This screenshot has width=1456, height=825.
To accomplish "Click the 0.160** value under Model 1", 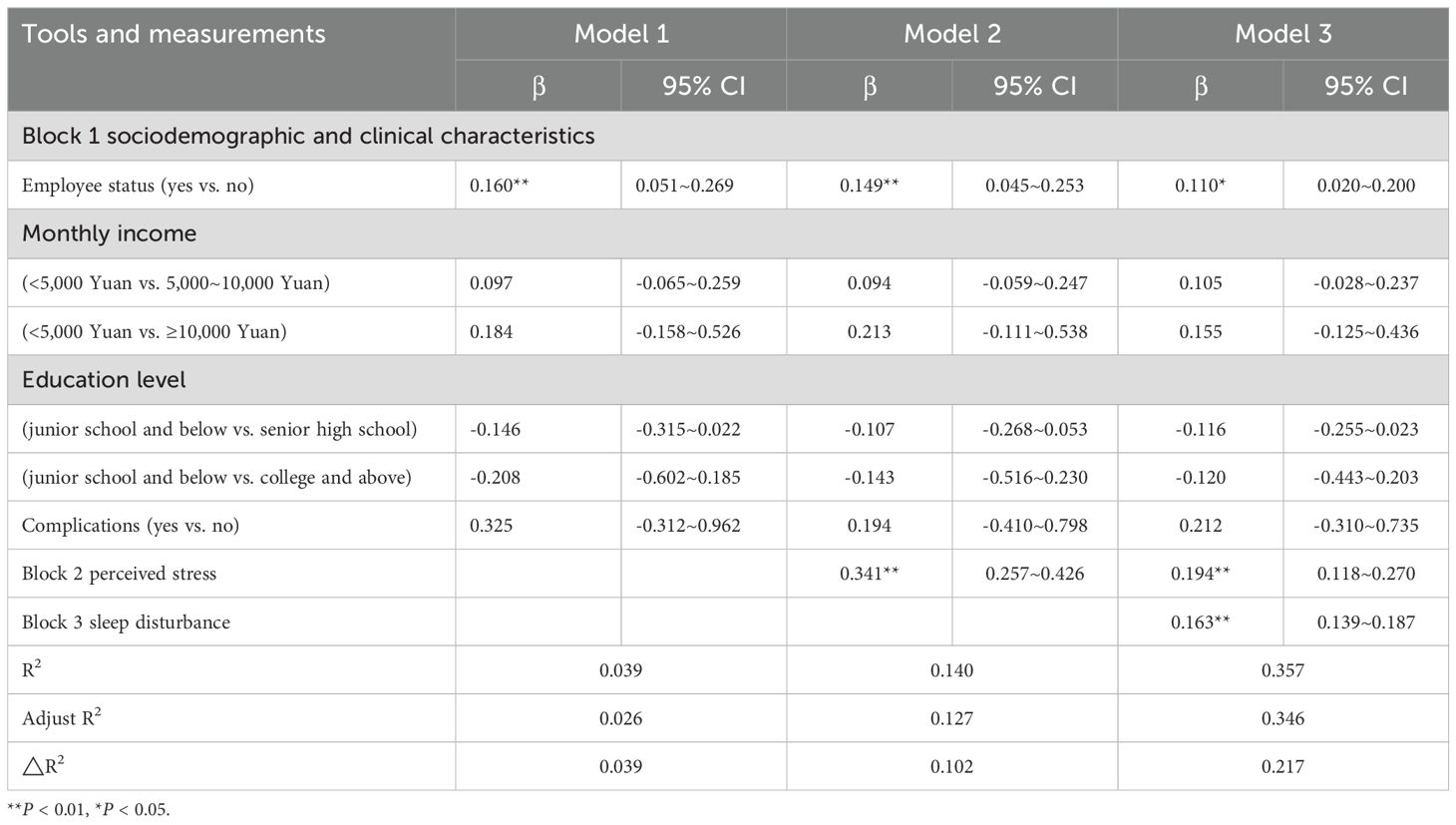I will (499, 186).
